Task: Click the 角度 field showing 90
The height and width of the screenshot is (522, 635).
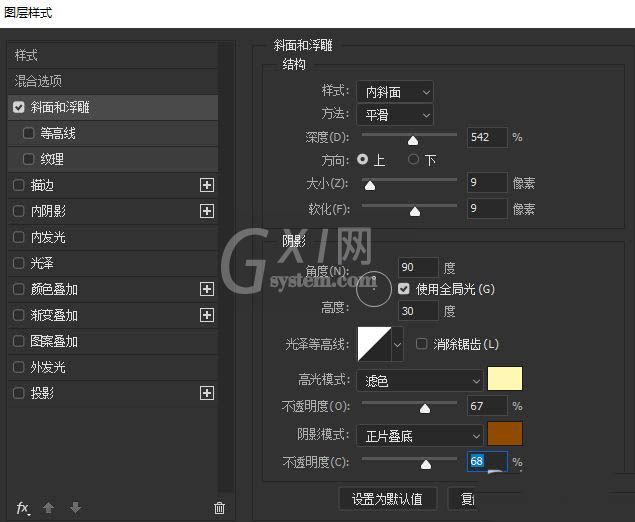Action: [418, 267]
